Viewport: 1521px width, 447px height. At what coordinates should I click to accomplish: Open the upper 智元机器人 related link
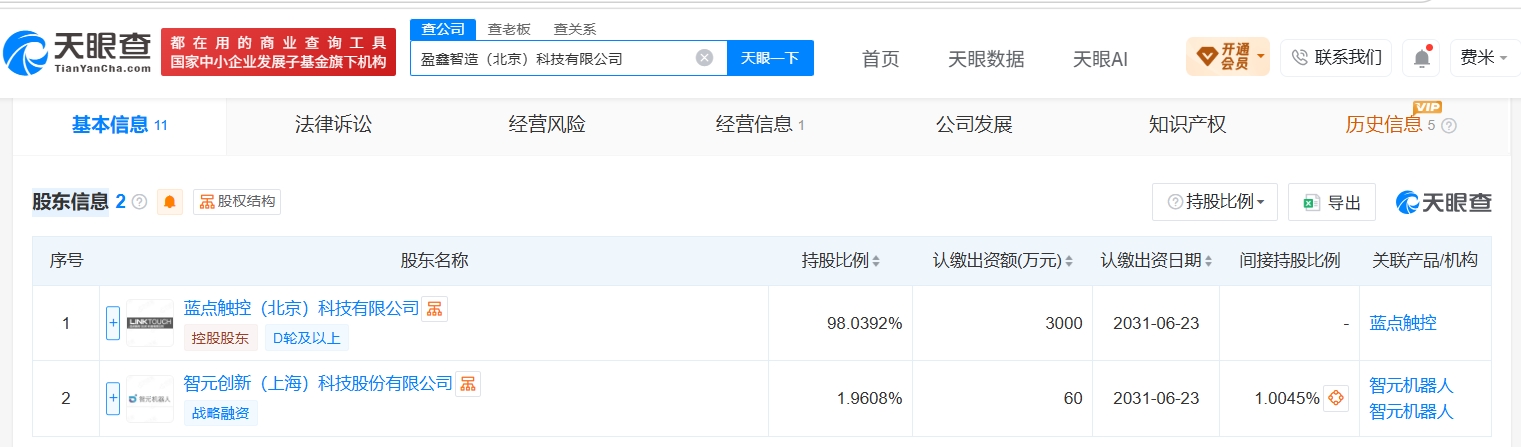point(1411,385)
